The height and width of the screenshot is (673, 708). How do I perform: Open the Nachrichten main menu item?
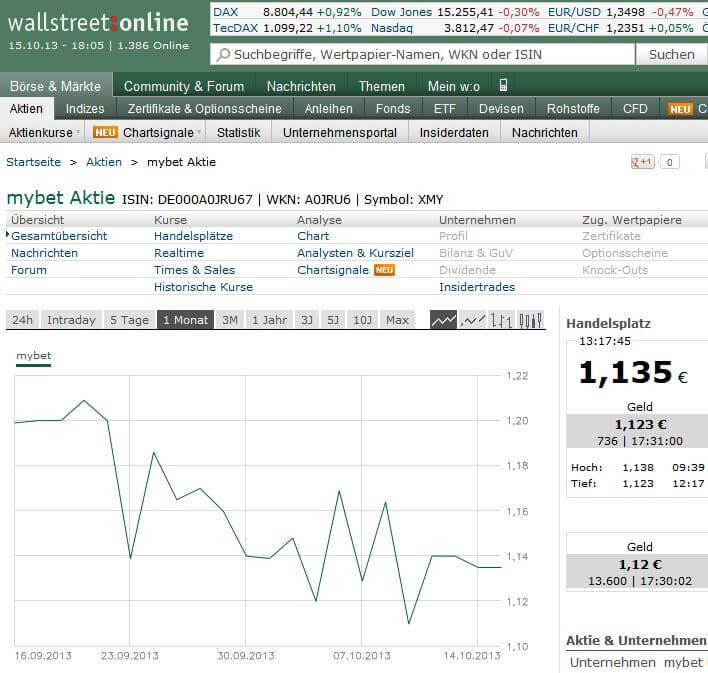tap(301, 86)
